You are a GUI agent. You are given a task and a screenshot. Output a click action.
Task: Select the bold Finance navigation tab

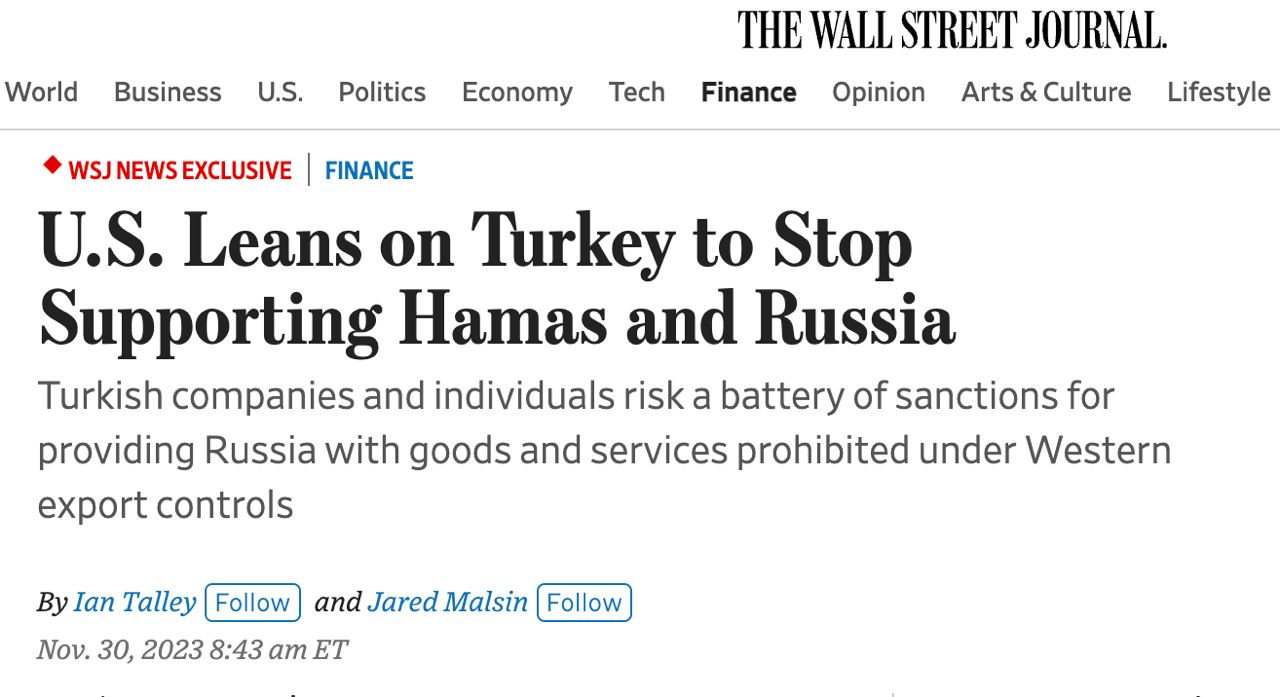tap(749, 92)
